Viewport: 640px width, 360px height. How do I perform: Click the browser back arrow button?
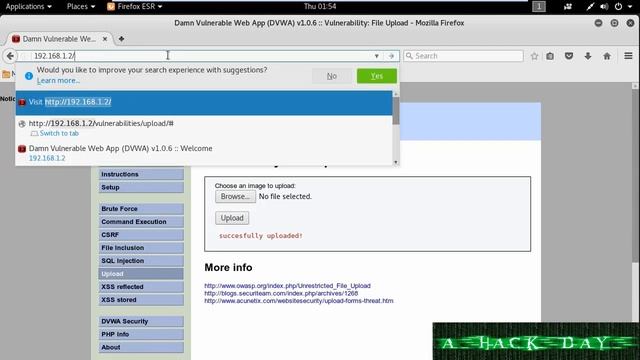(10, 56)
